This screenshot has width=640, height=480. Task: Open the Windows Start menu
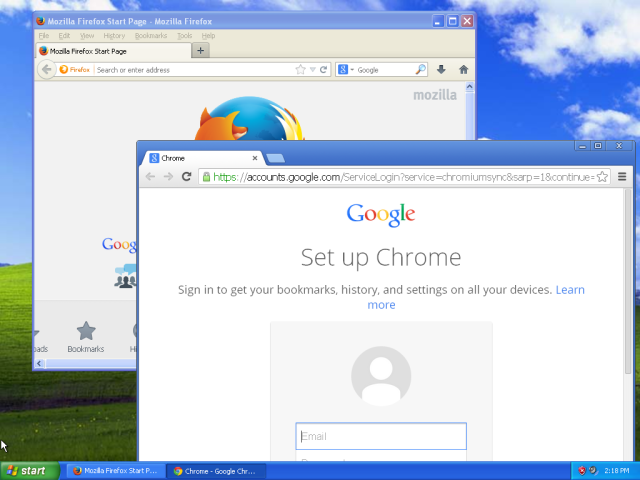point(27,470)
